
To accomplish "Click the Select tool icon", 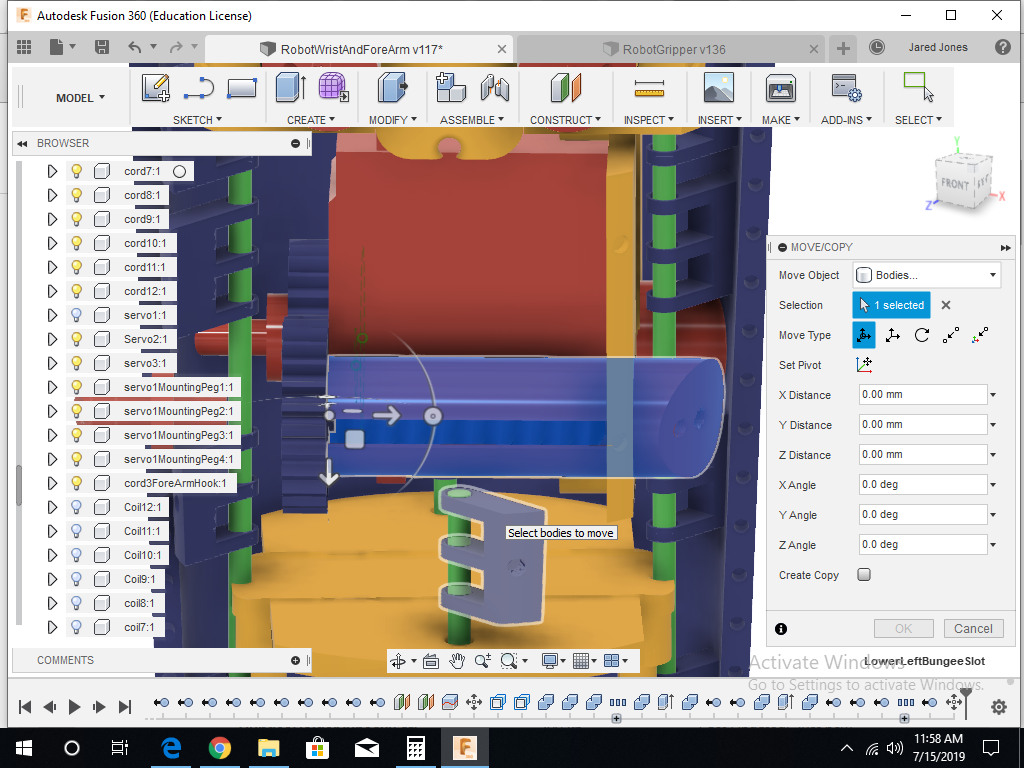I will click(918, 88).
